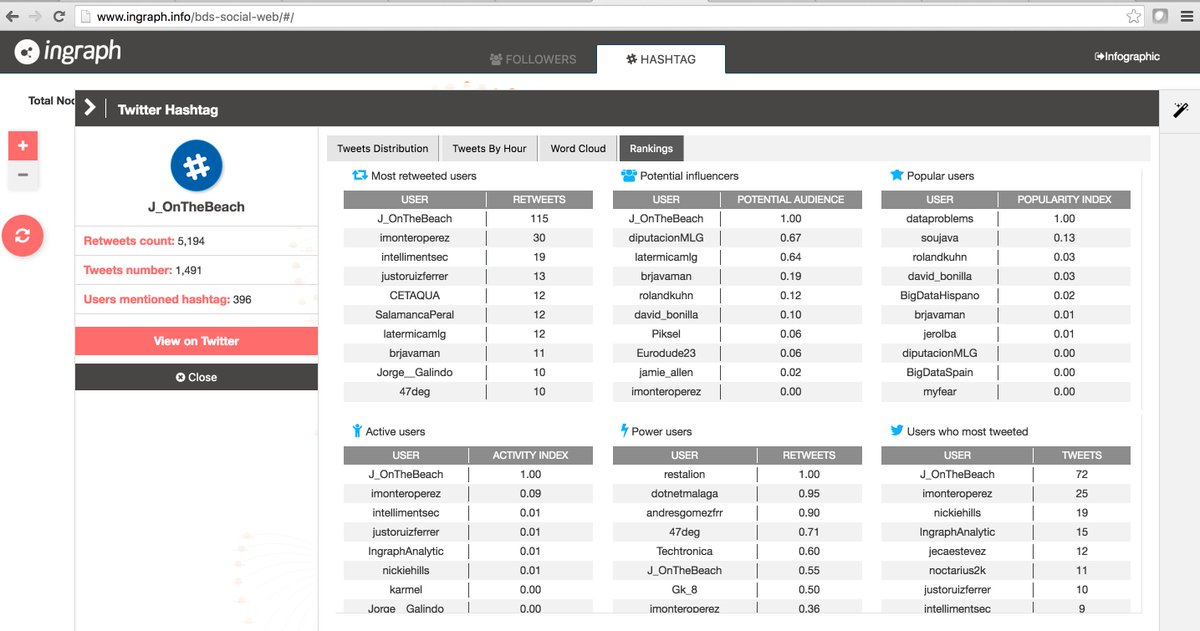Select the Rankings tab
Screen dimensions: 1200x631
tap(651, 148)
